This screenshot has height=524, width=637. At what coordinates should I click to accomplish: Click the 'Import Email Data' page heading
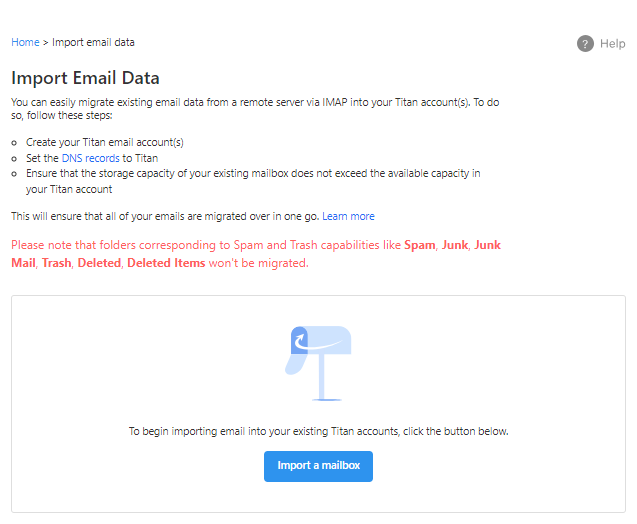[x=85, y=78]
